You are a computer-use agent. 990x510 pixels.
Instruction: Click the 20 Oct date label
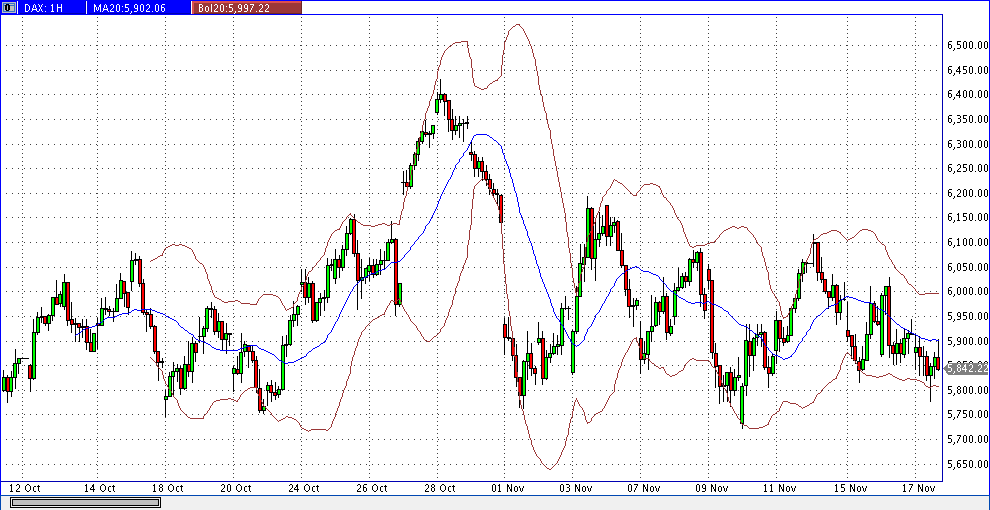coord(236,488)
